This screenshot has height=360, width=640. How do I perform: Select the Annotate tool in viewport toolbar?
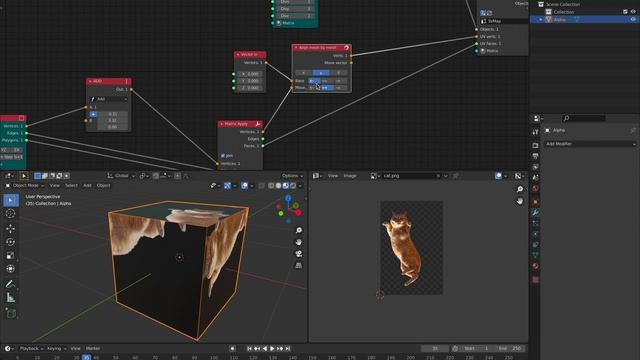pos(11,284)
